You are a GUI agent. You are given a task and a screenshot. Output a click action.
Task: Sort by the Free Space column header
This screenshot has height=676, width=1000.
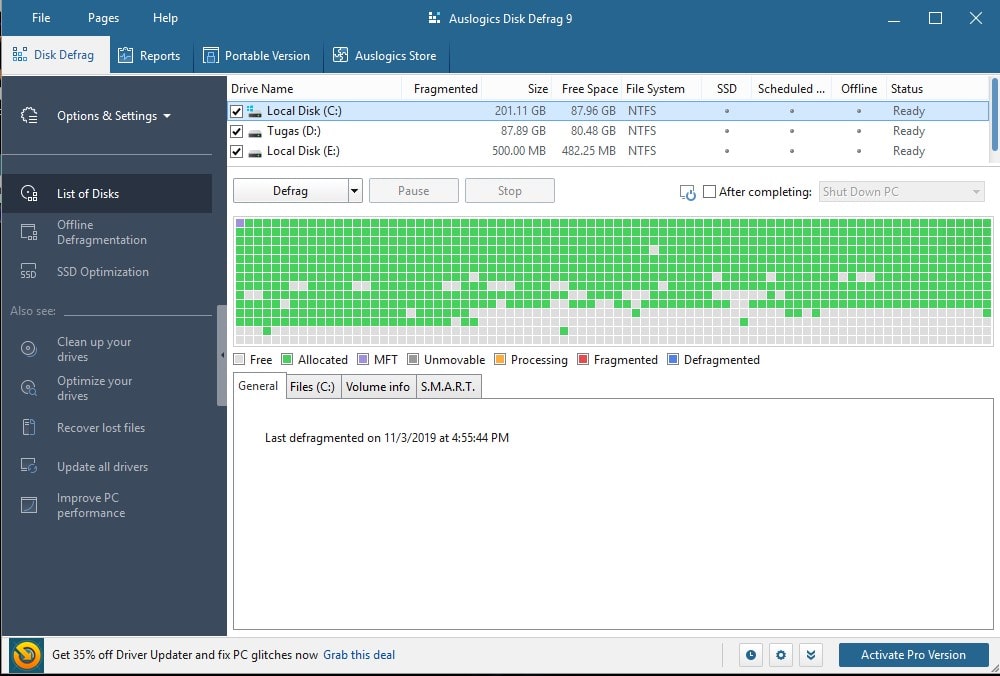coord(589,89)
